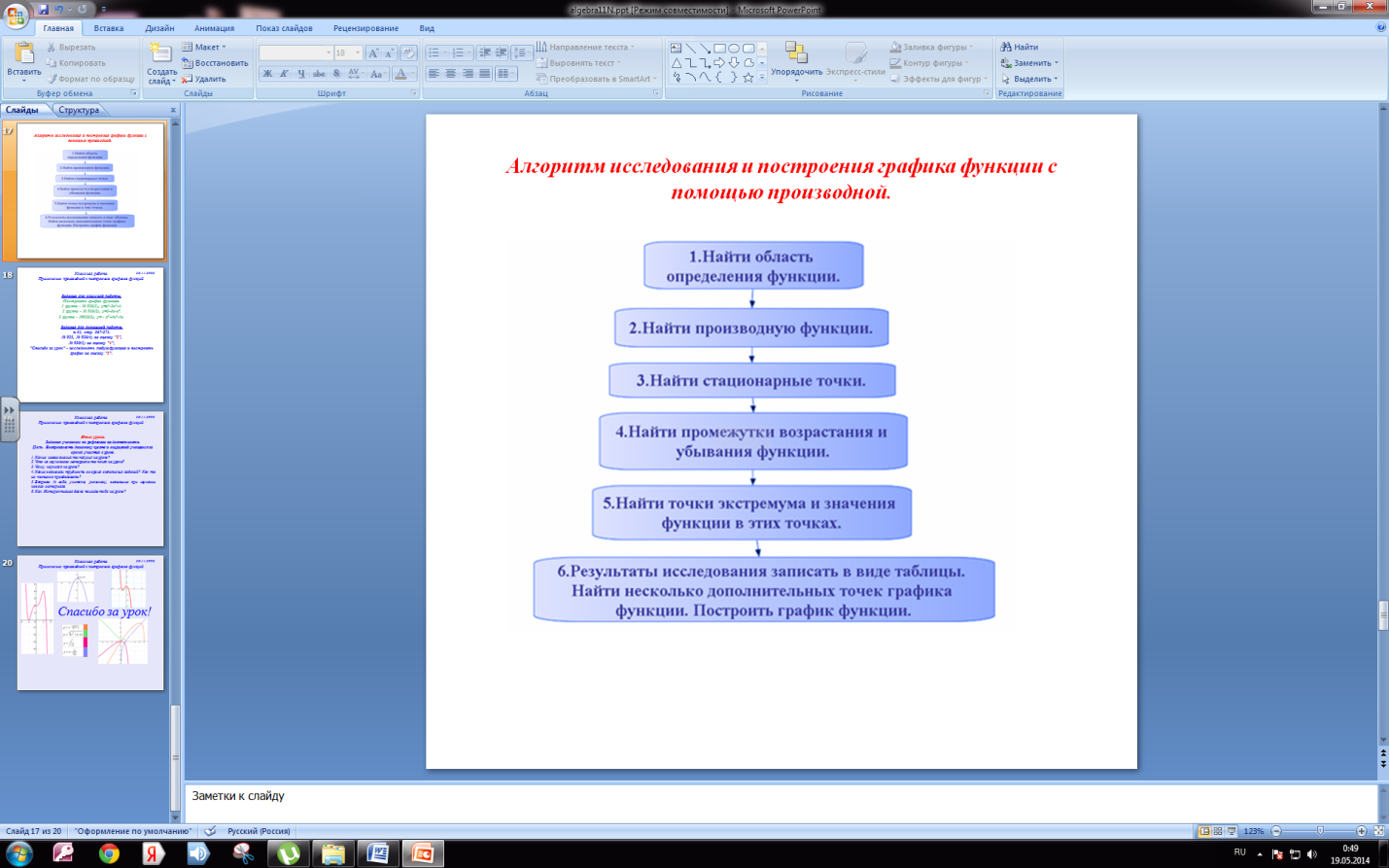1389x868 pixels.
Task: Click the Redo button in Quick Access toolbar
Action: coord(82,9)
